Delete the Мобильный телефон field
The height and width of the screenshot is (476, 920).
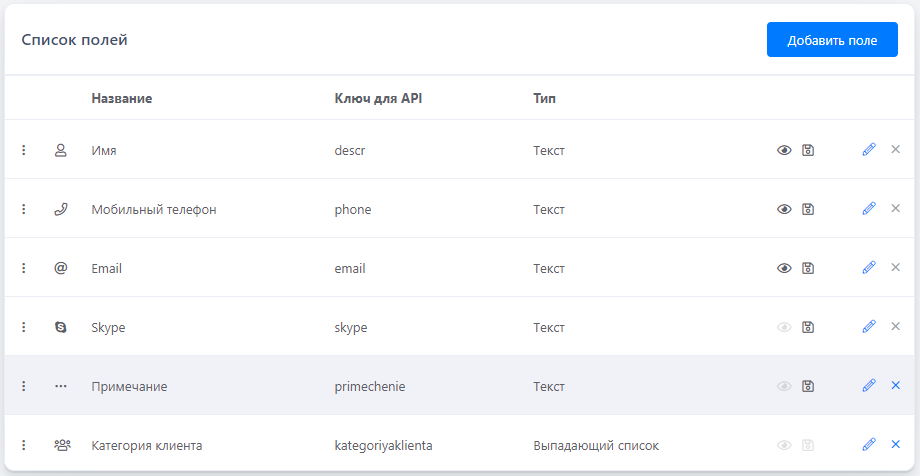pos(896,209)
